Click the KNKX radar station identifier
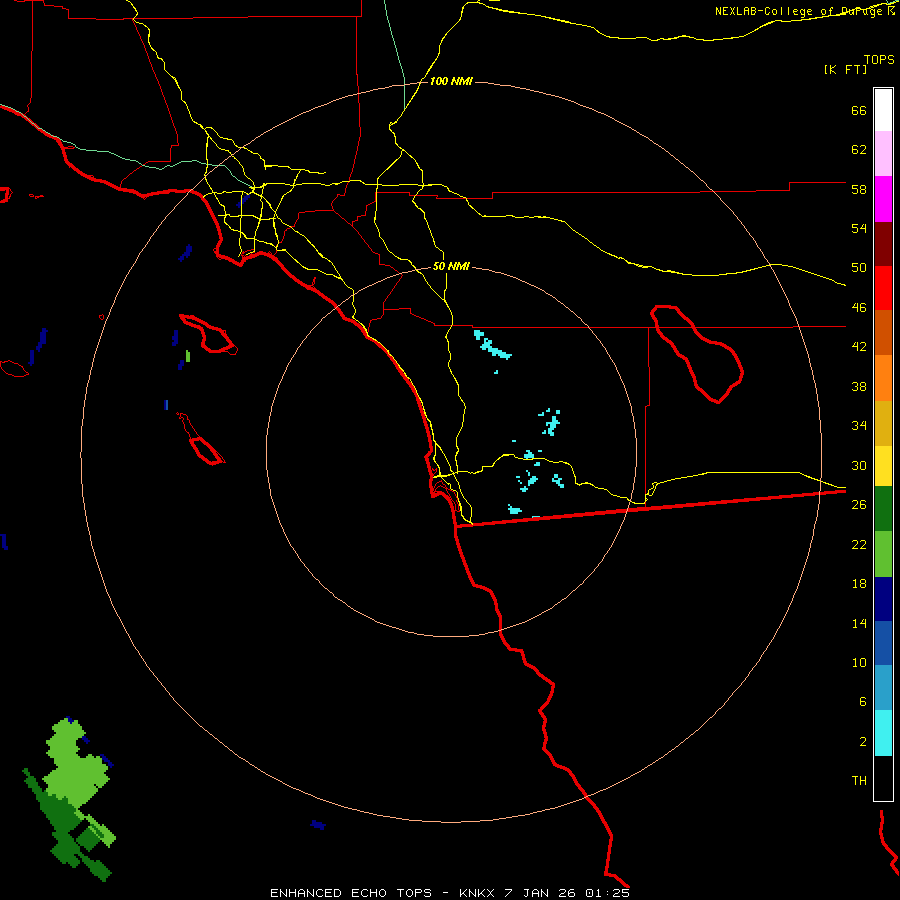 tap(478, 893)
